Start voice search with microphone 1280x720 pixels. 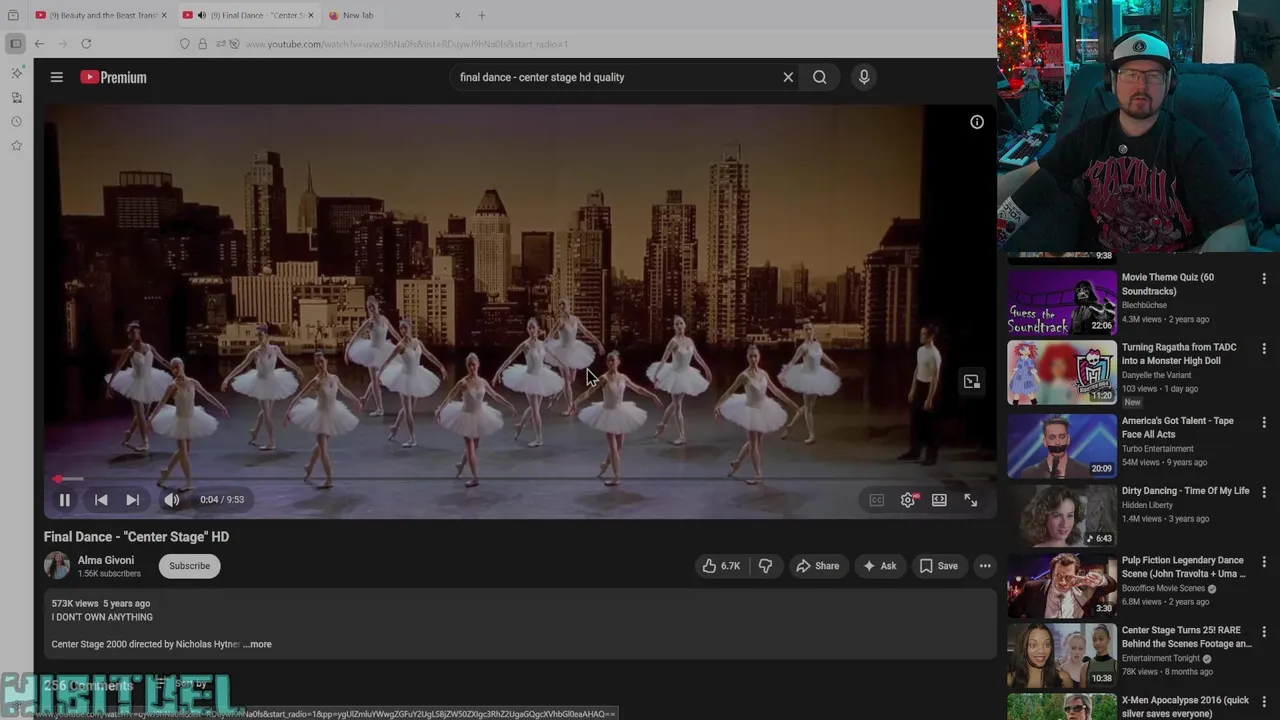tap(864, 77)
